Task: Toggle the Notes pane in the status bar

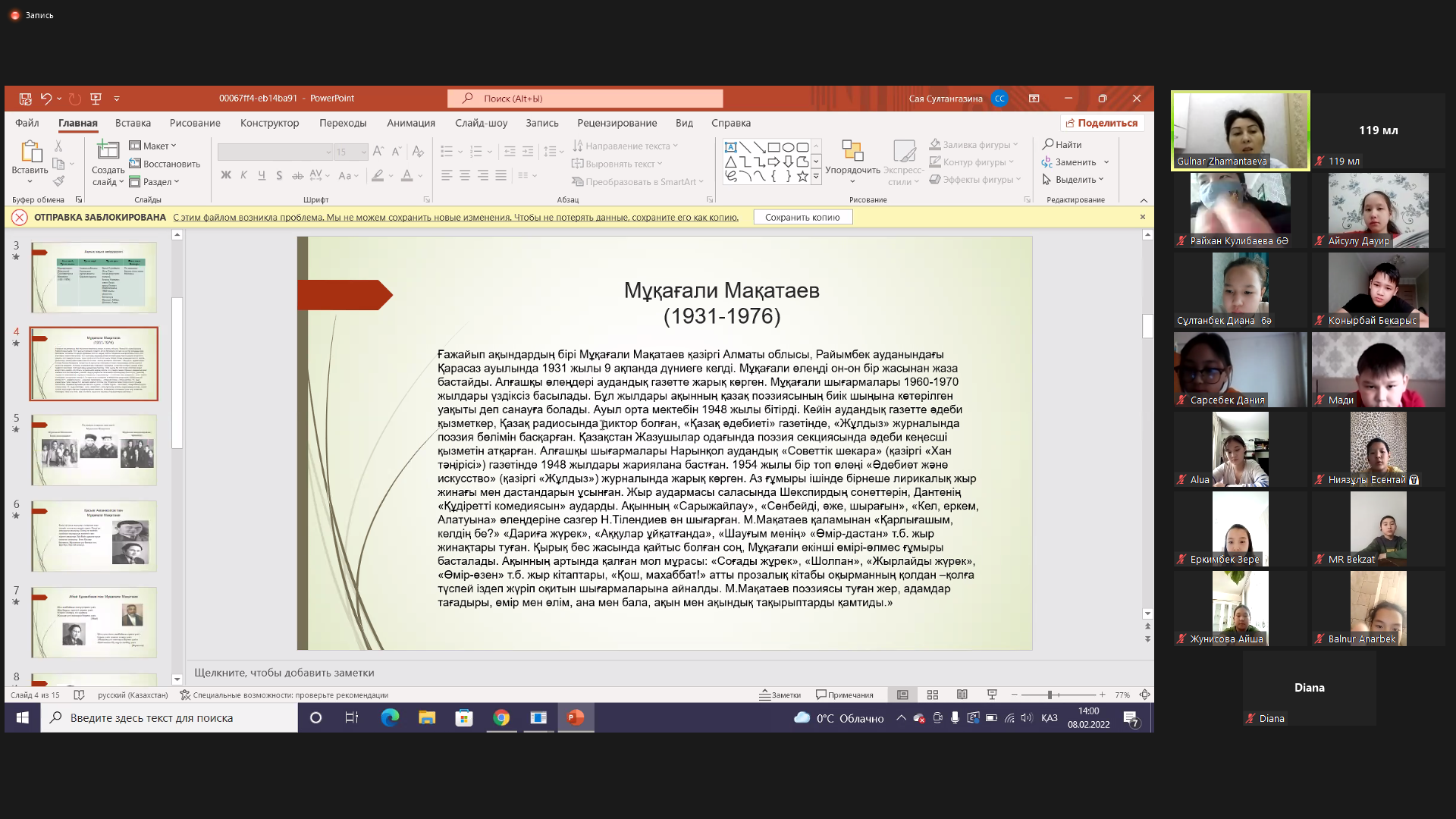Action: tap(780, 695)
